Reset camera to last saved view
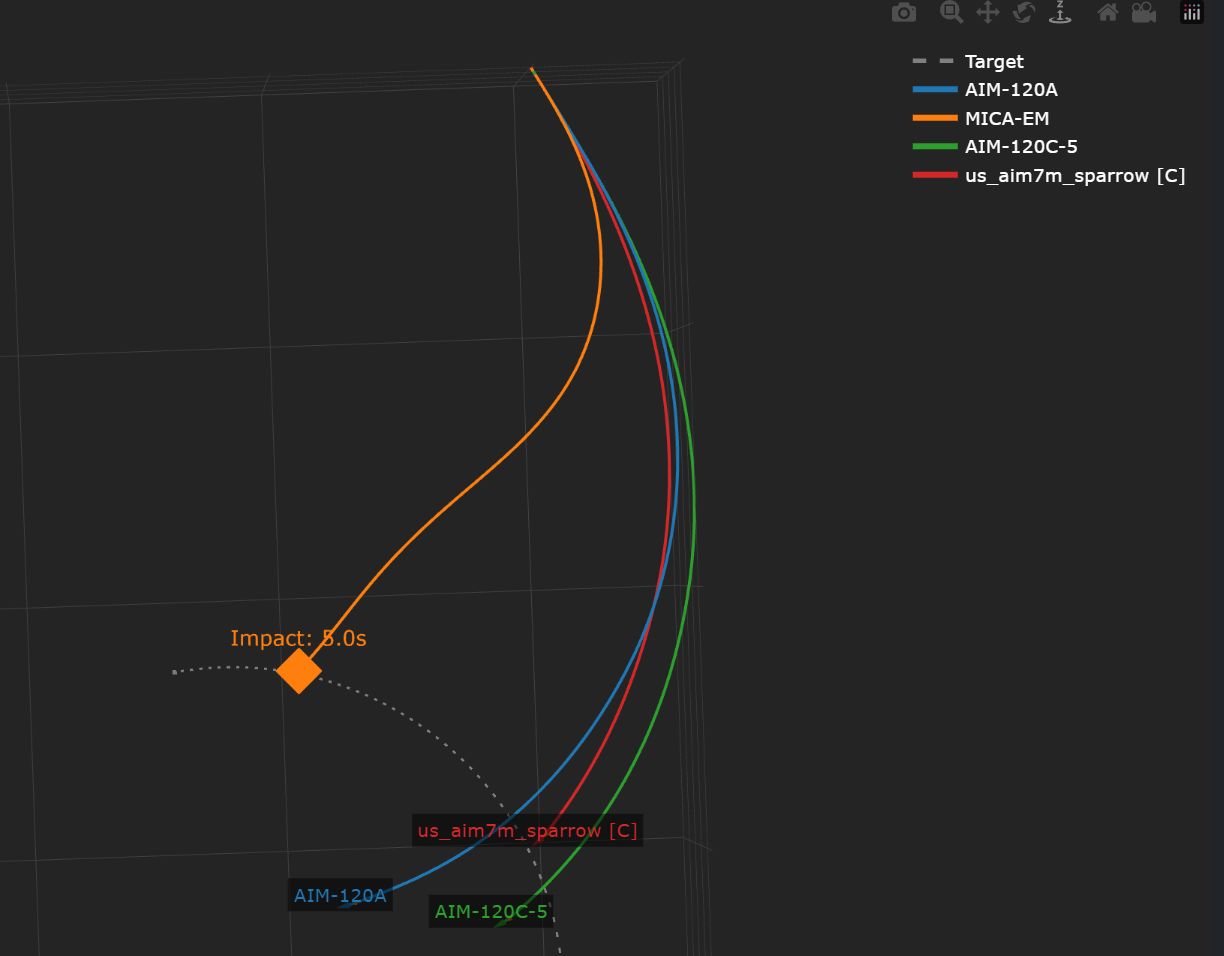 (x=1144, y=13)
